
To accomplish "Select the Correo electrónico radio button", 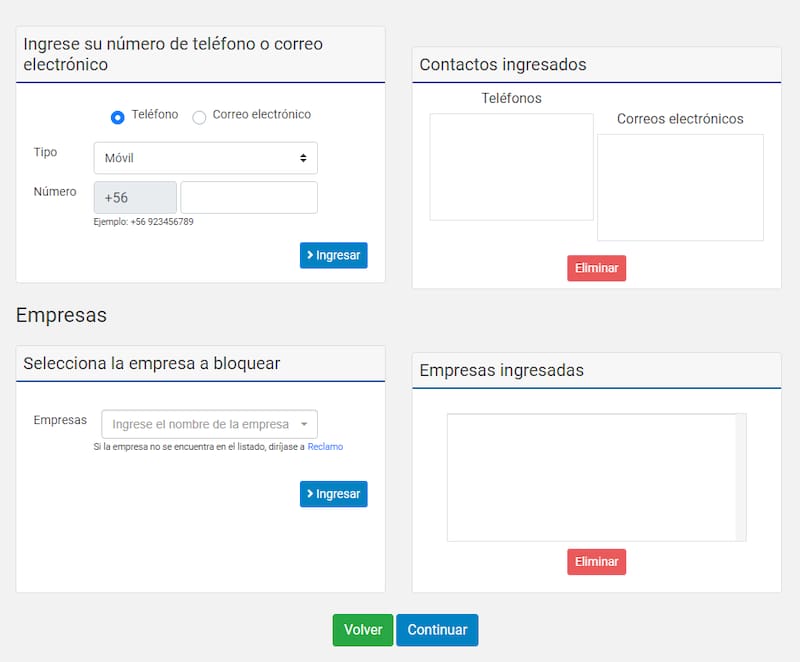I will 197,117.
